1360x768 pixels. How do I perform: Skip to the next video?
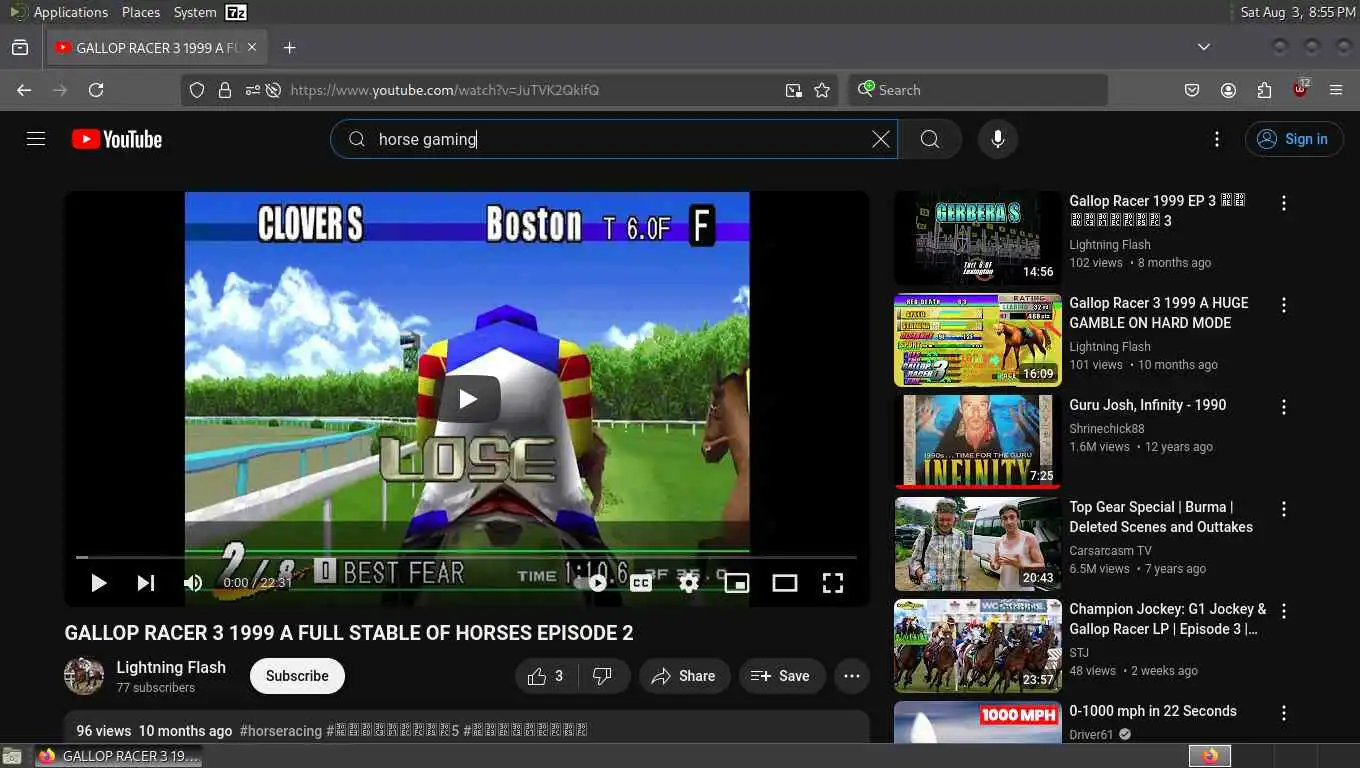[146, 582]
